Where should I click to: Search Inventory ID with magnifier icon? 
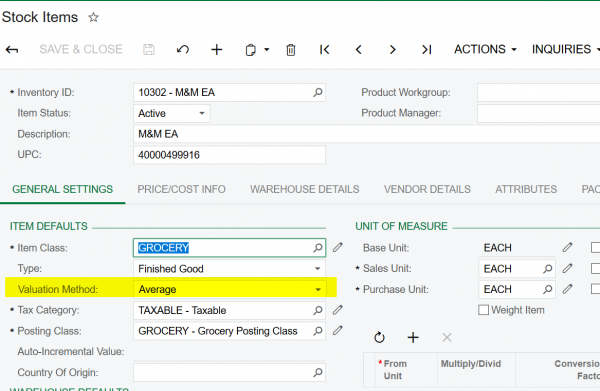(x=318, y=93)
